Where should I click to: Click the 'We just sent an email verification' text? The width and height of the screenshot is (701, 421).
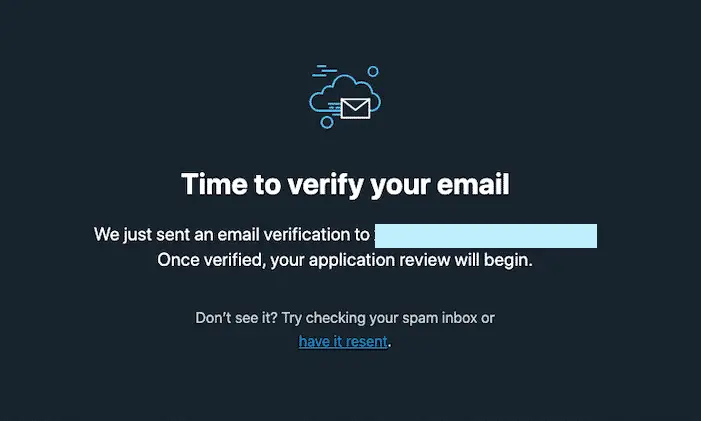(x=231, y=234)
